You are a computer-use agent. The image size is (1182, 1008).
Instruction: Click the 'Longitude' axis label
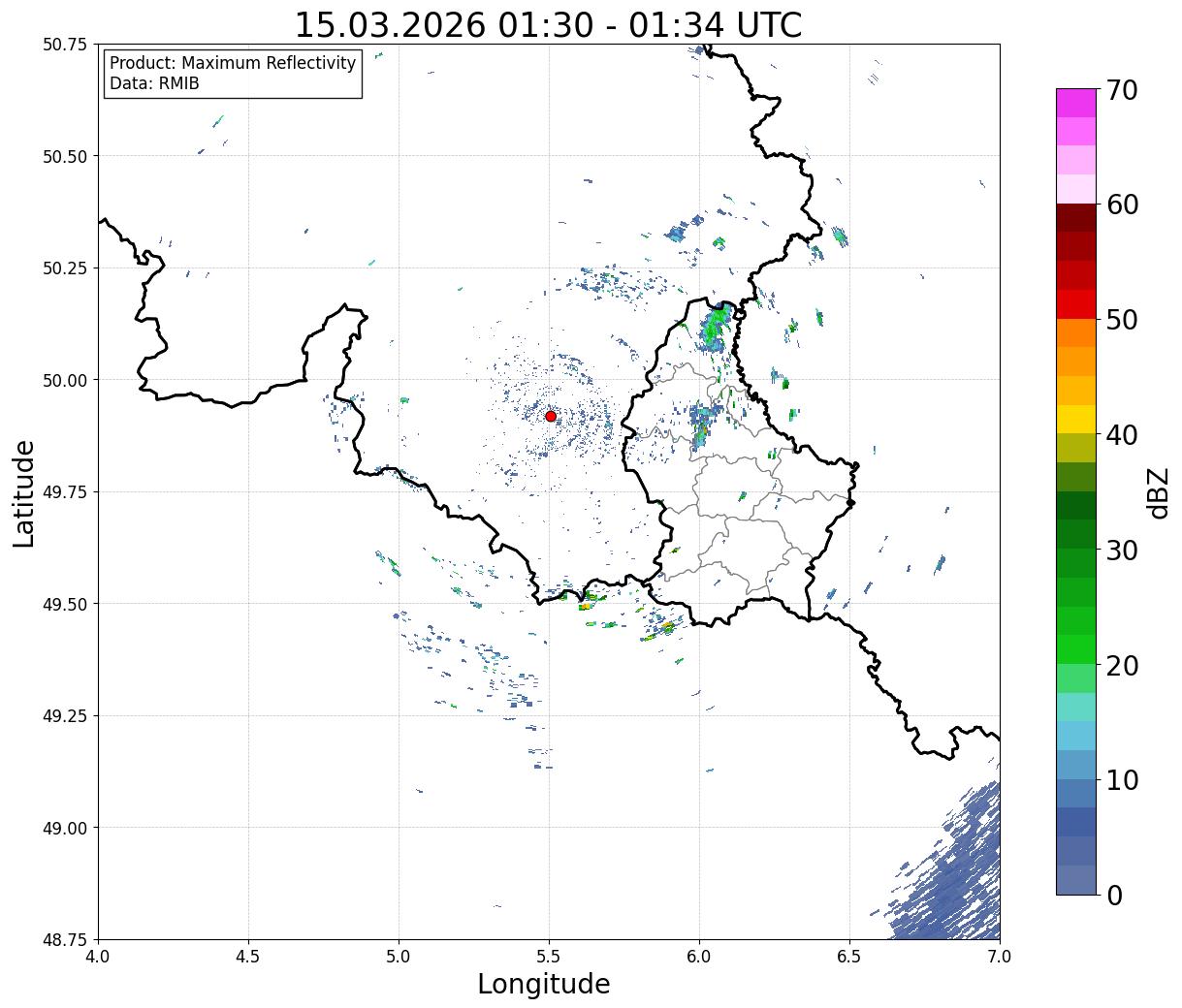coord(544,984)
